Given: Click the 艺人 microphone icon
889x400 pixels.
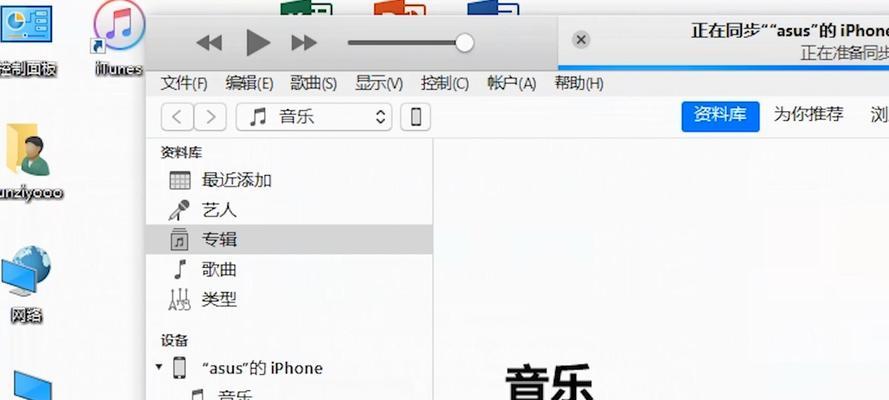Looking at the screenshot, I should (x=179, y=210).
